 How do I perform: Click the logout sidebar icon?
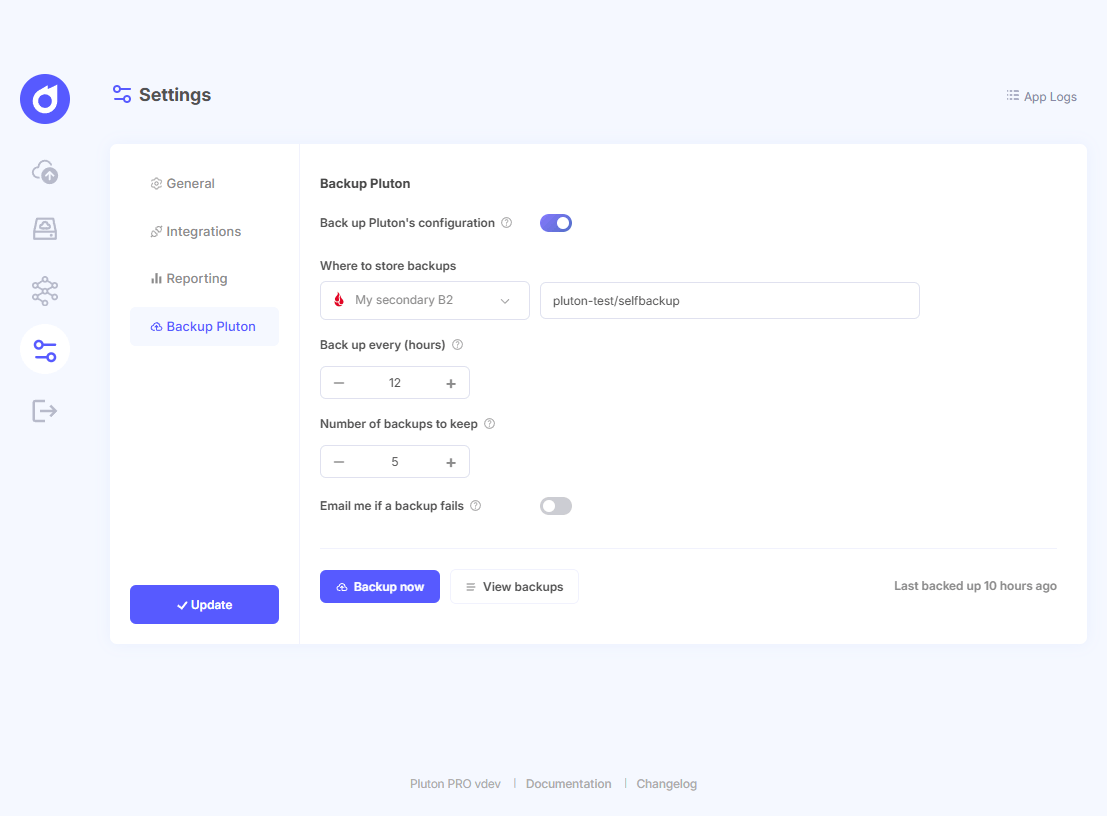coord(44,410)
